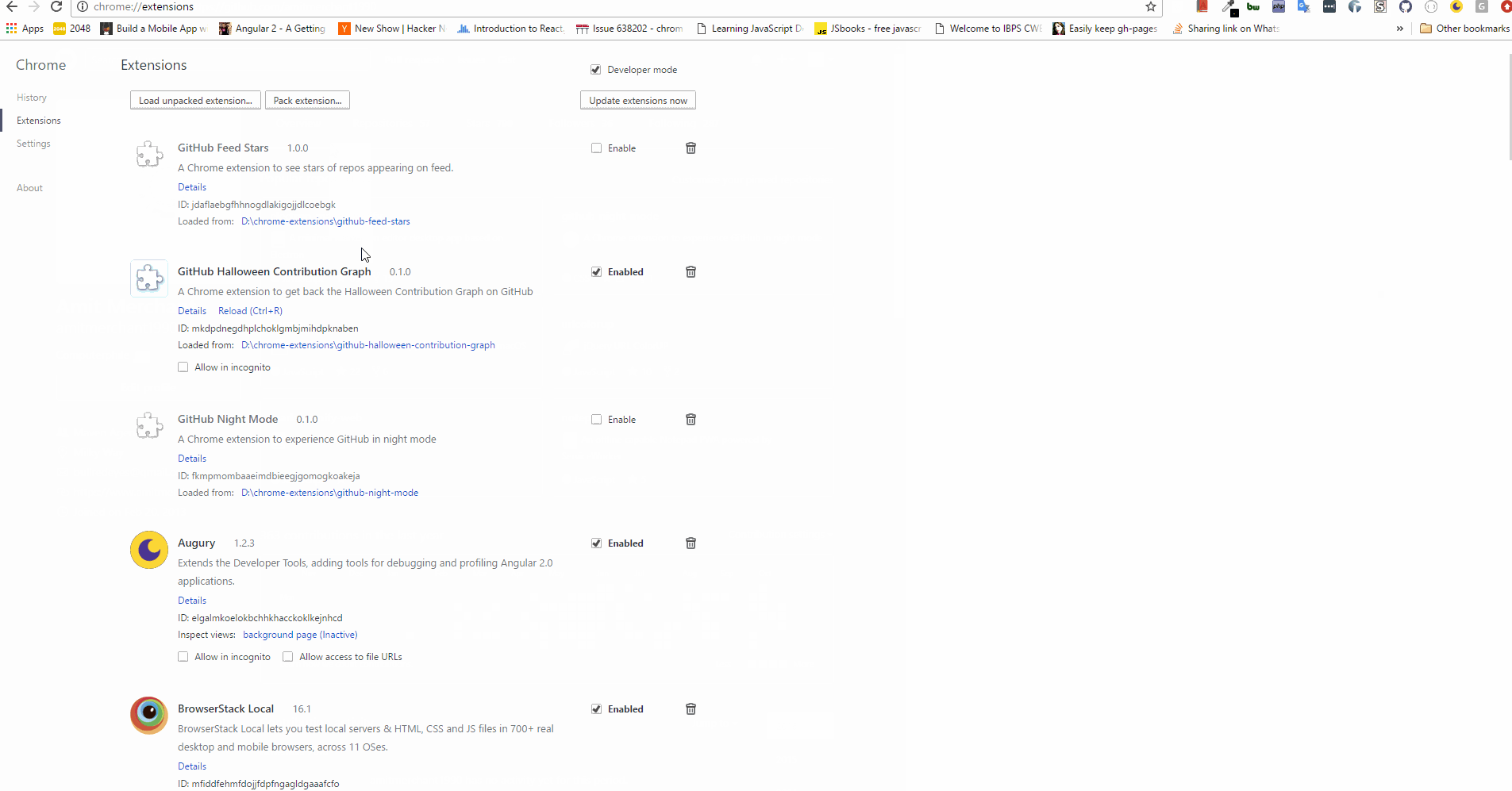Click the vertical page scrollbar thumb

1509,107
